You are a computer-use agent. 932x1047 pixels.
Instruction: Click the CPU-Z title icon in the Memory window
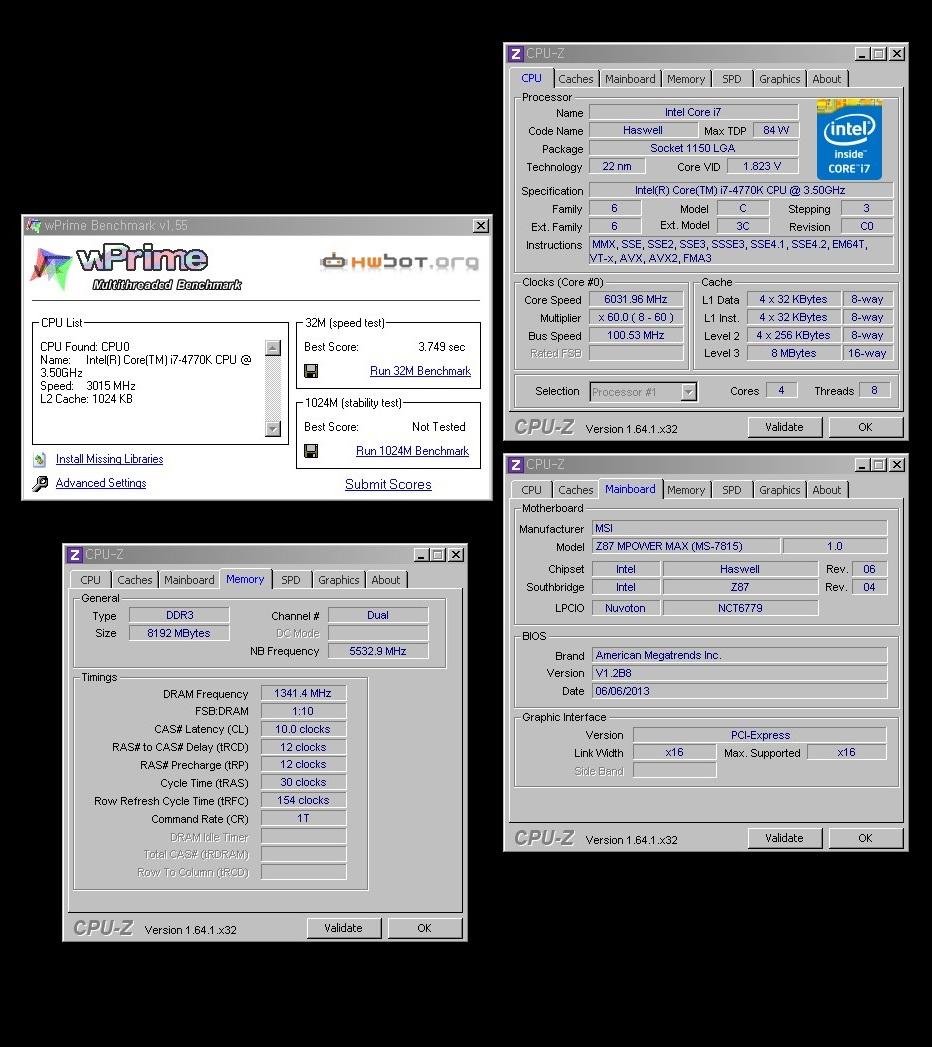75,555
